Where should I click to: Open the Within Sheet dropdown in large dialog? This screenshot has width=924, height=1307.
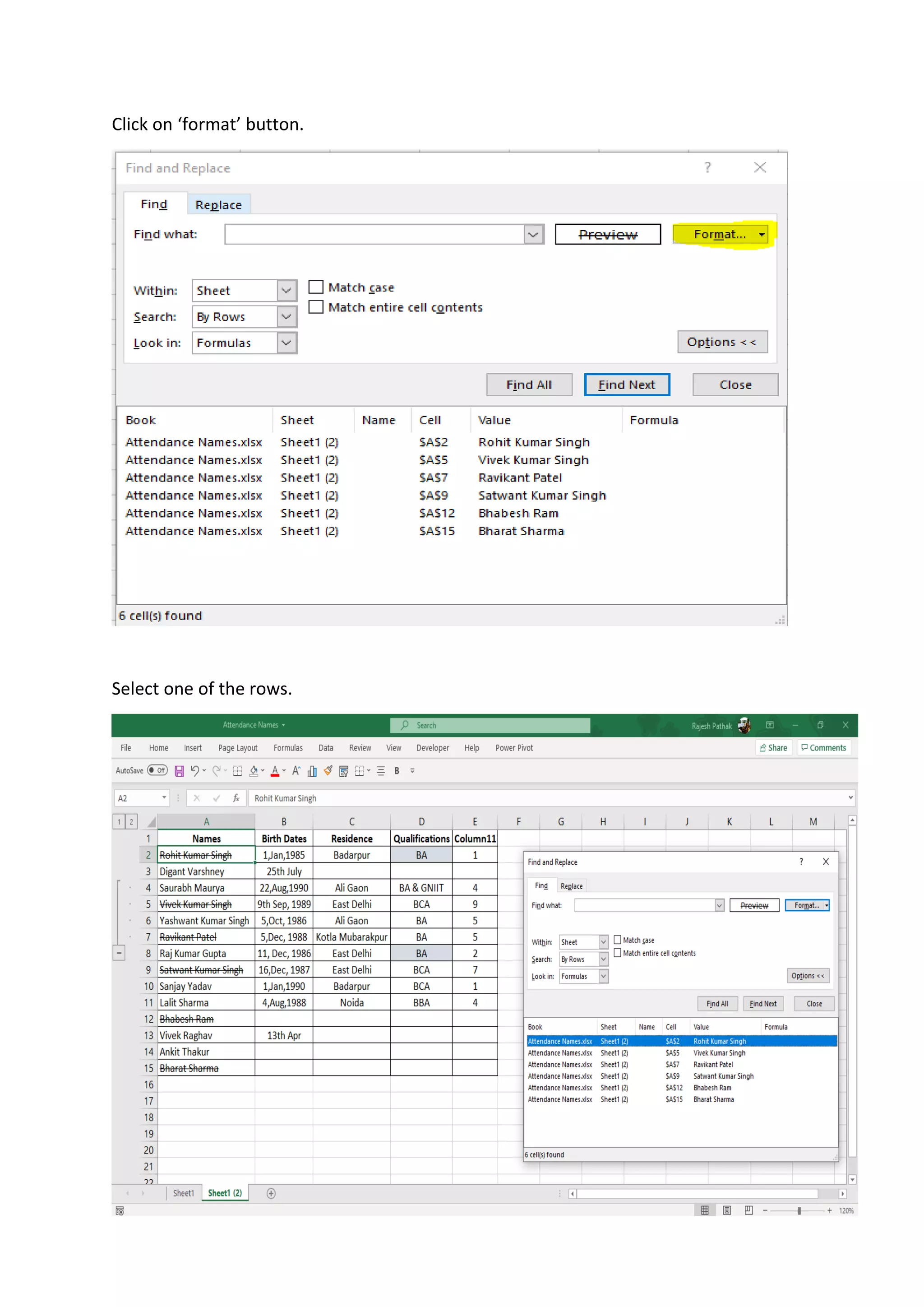tap(287, 290)
